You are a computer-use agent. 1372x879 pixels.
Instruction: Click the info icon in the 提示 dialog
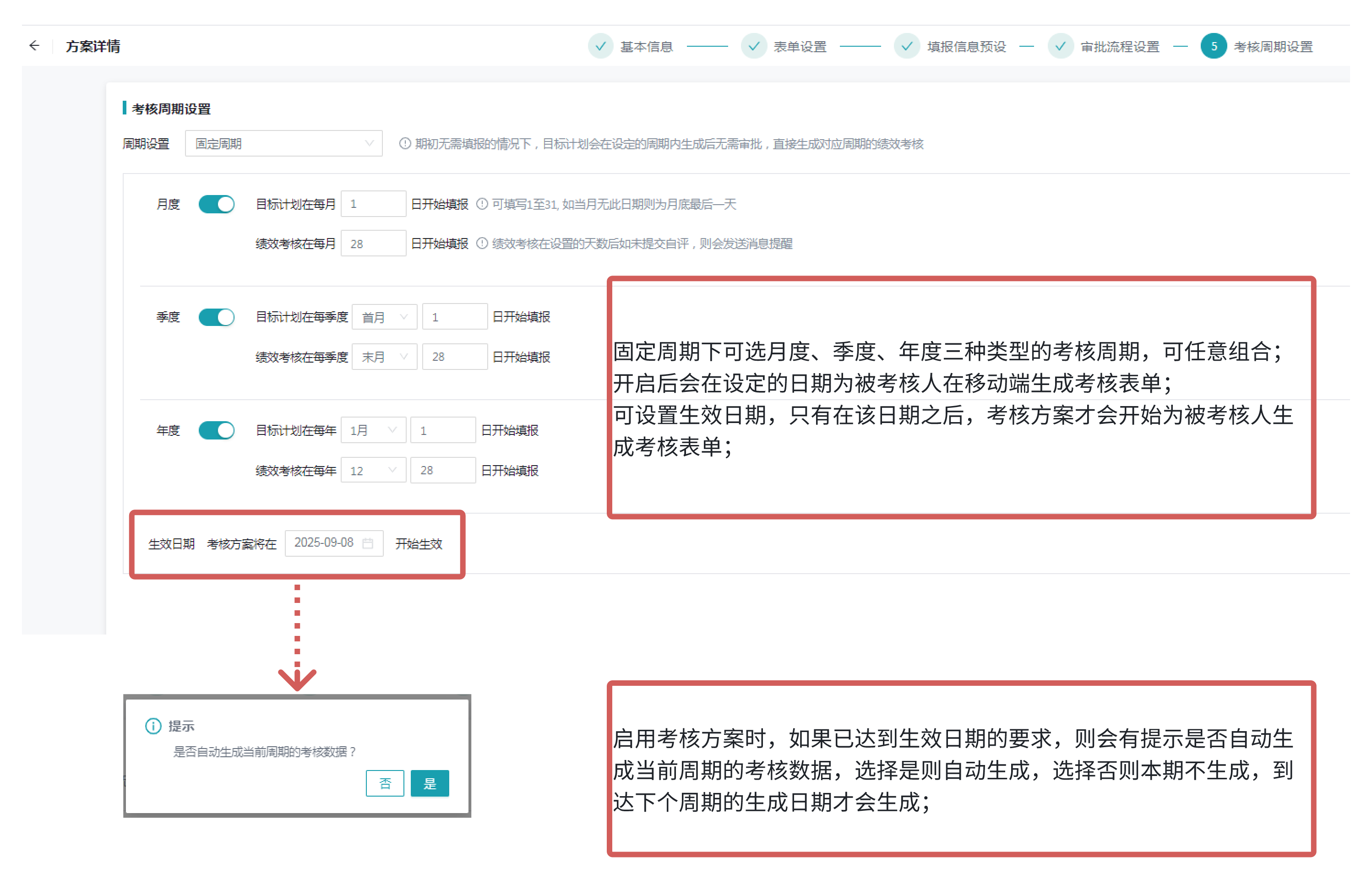coord(153,726)
